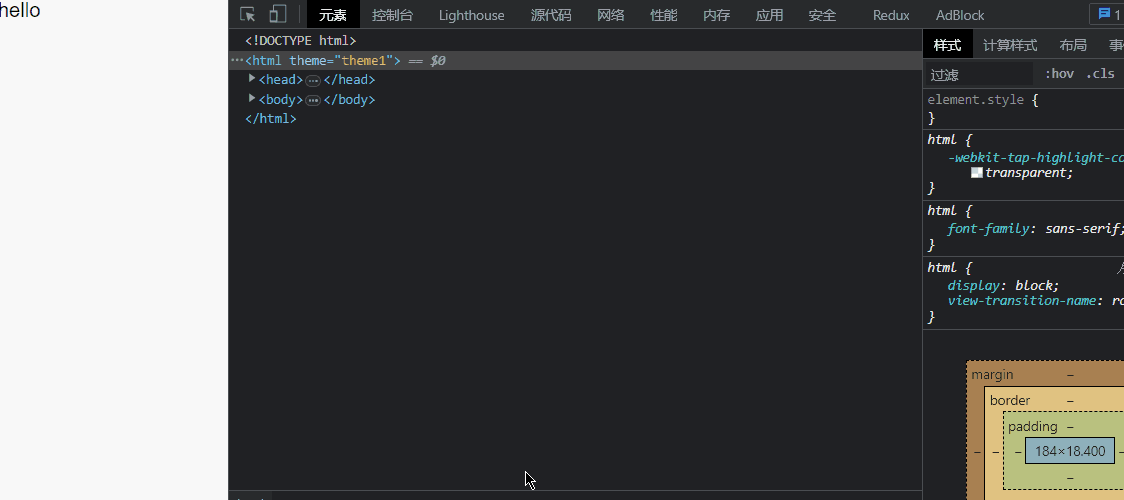Select the border box in box model
The width and height of the screenshot is (1124, 500).
click(x=1010, y=400)
